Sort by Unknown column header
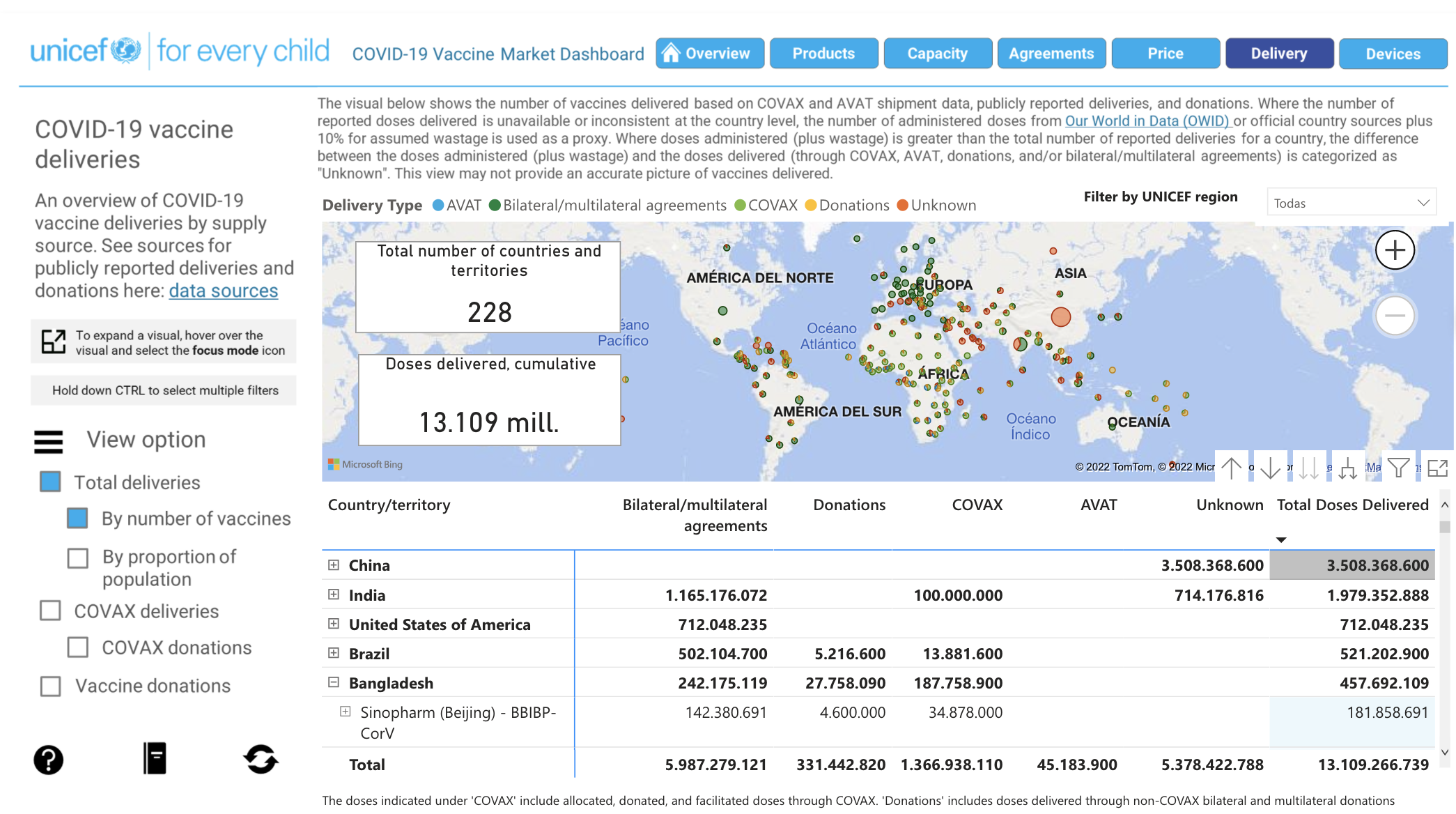Viewport: 1456px width, 814px height. point(1230,505)
